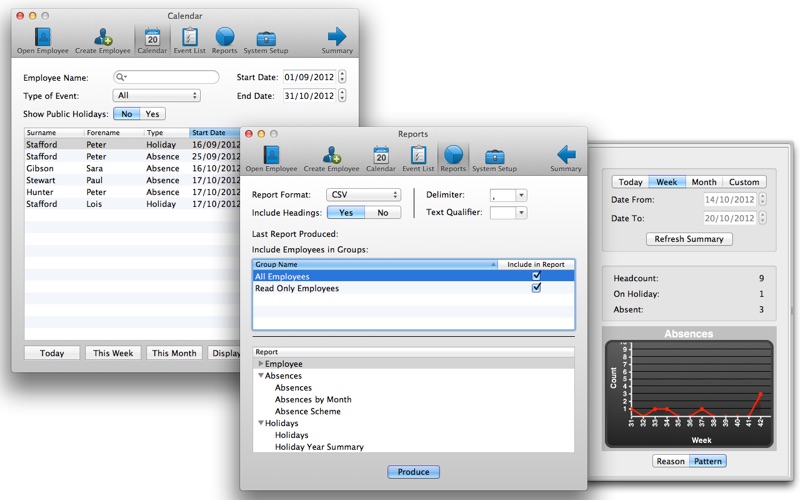
Task: Open Delimiter combo box arrow
Action: pyautogui.click(x=521, y=195)
